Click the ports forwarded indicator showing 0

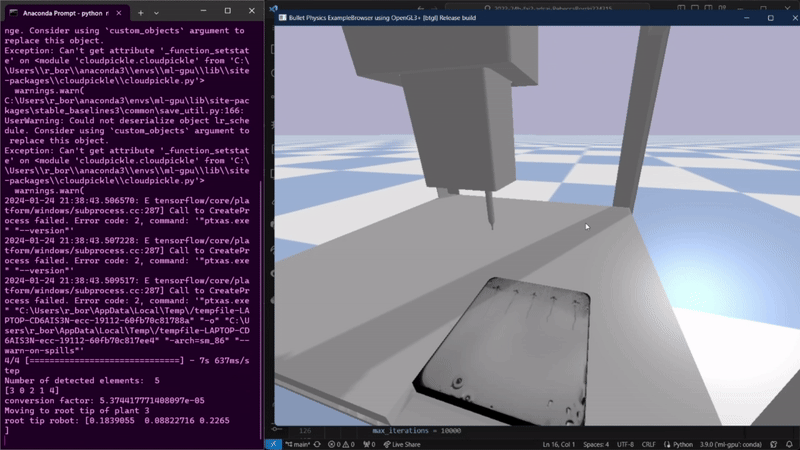(x=369, y=444)
